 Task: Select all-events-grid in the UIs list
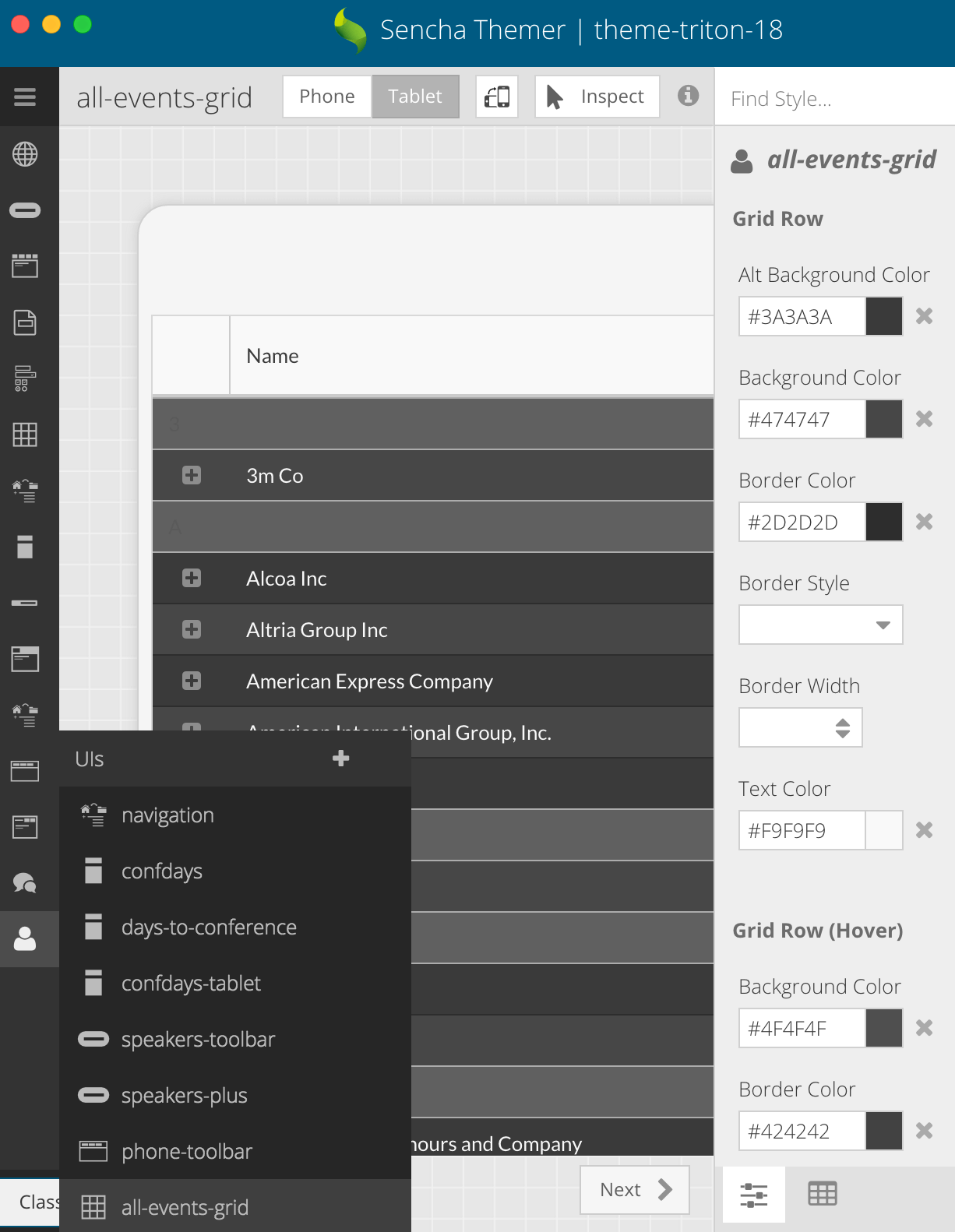tap(235, 1206)
